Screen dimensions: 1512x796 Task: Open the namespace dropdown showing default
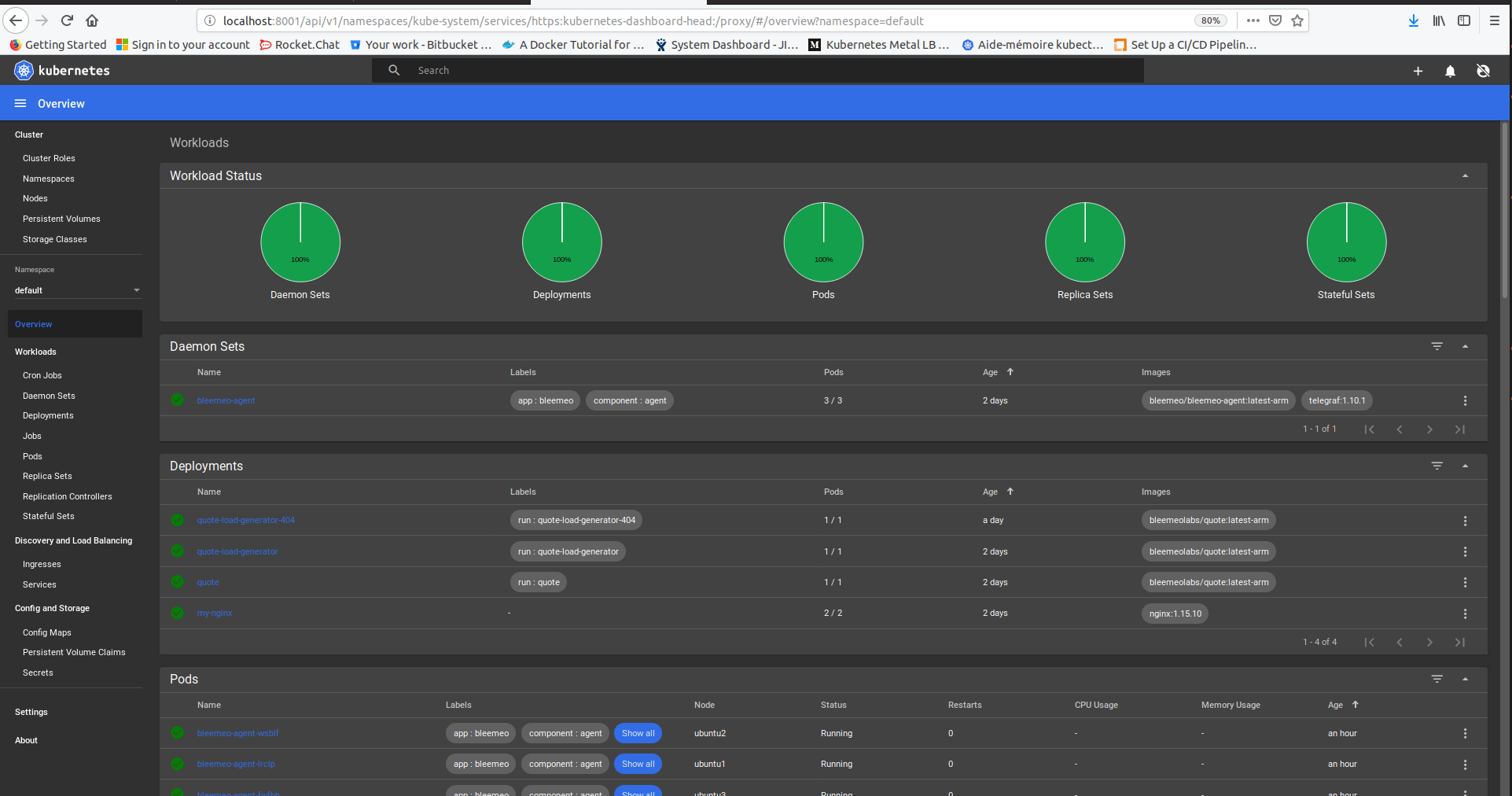[76, 290]
